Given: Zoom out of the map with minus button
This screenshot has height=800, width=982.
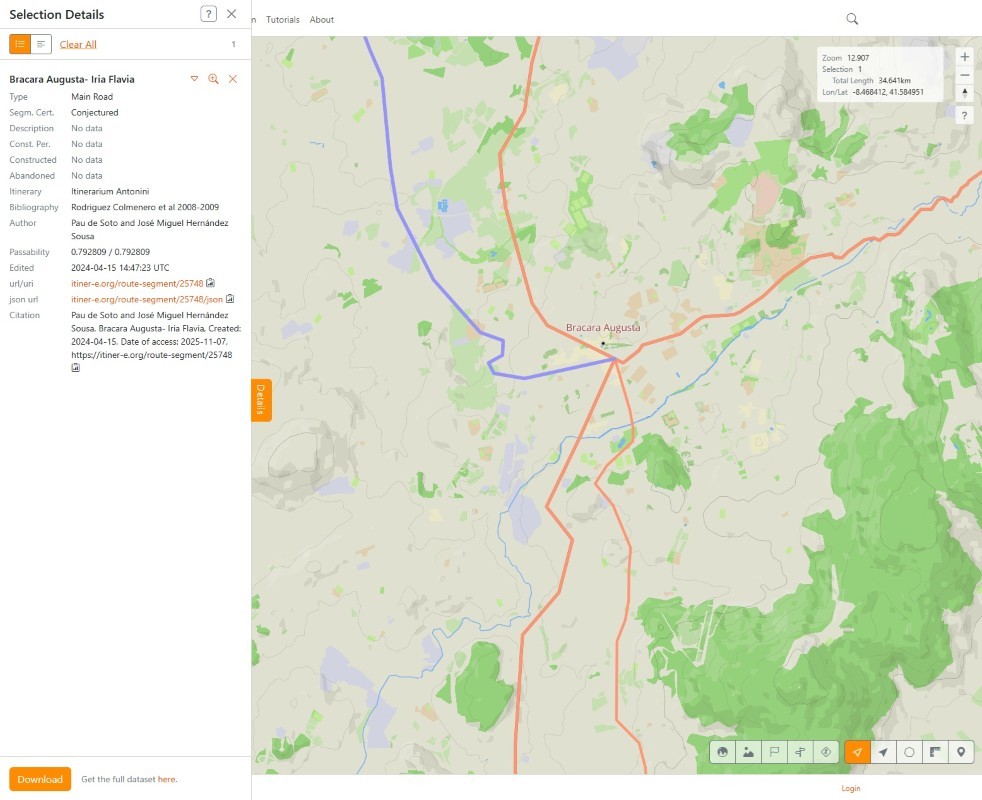Looking at the screenshot, I should 964,75.
